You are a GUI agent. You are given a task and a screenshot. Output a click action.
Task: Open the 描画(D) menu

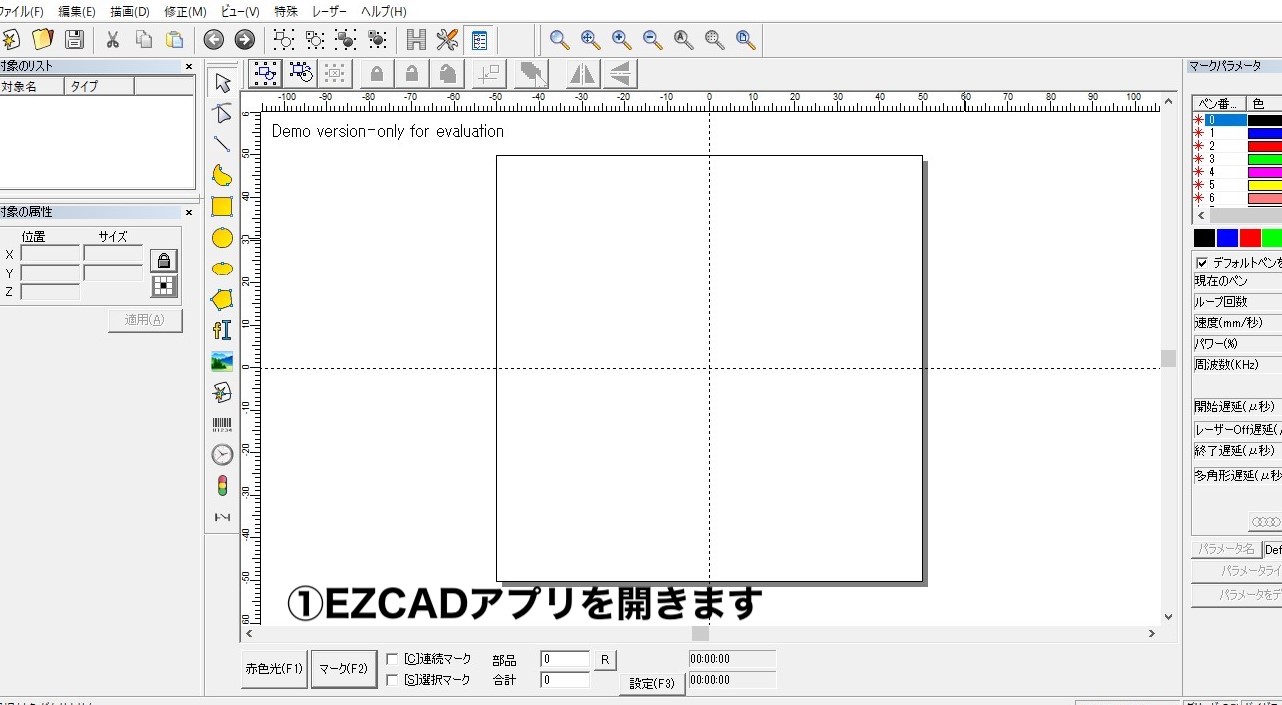[130, 12]
